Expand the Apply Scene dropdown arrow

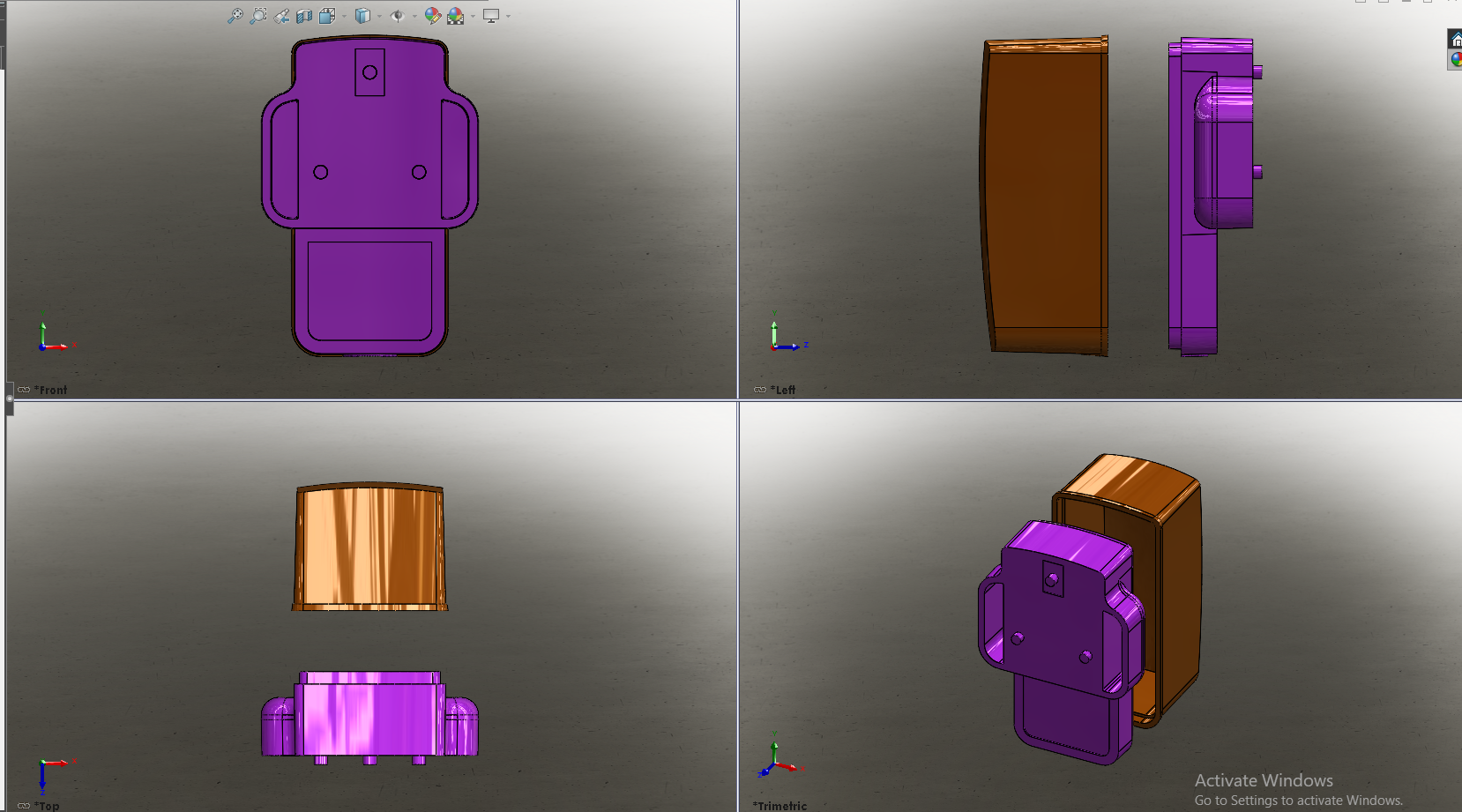point(473,16)
